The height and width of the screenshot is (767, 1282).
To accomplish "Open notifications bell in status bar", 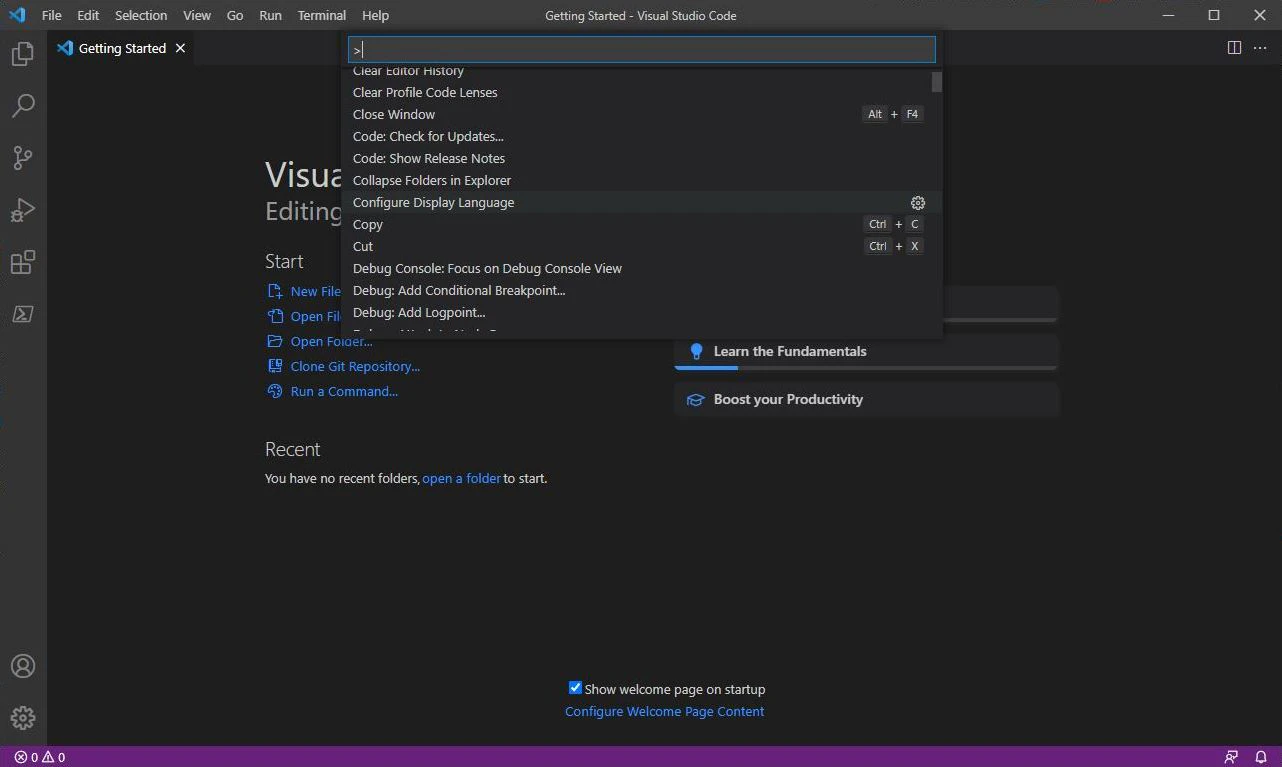I will coord(1262,757).
